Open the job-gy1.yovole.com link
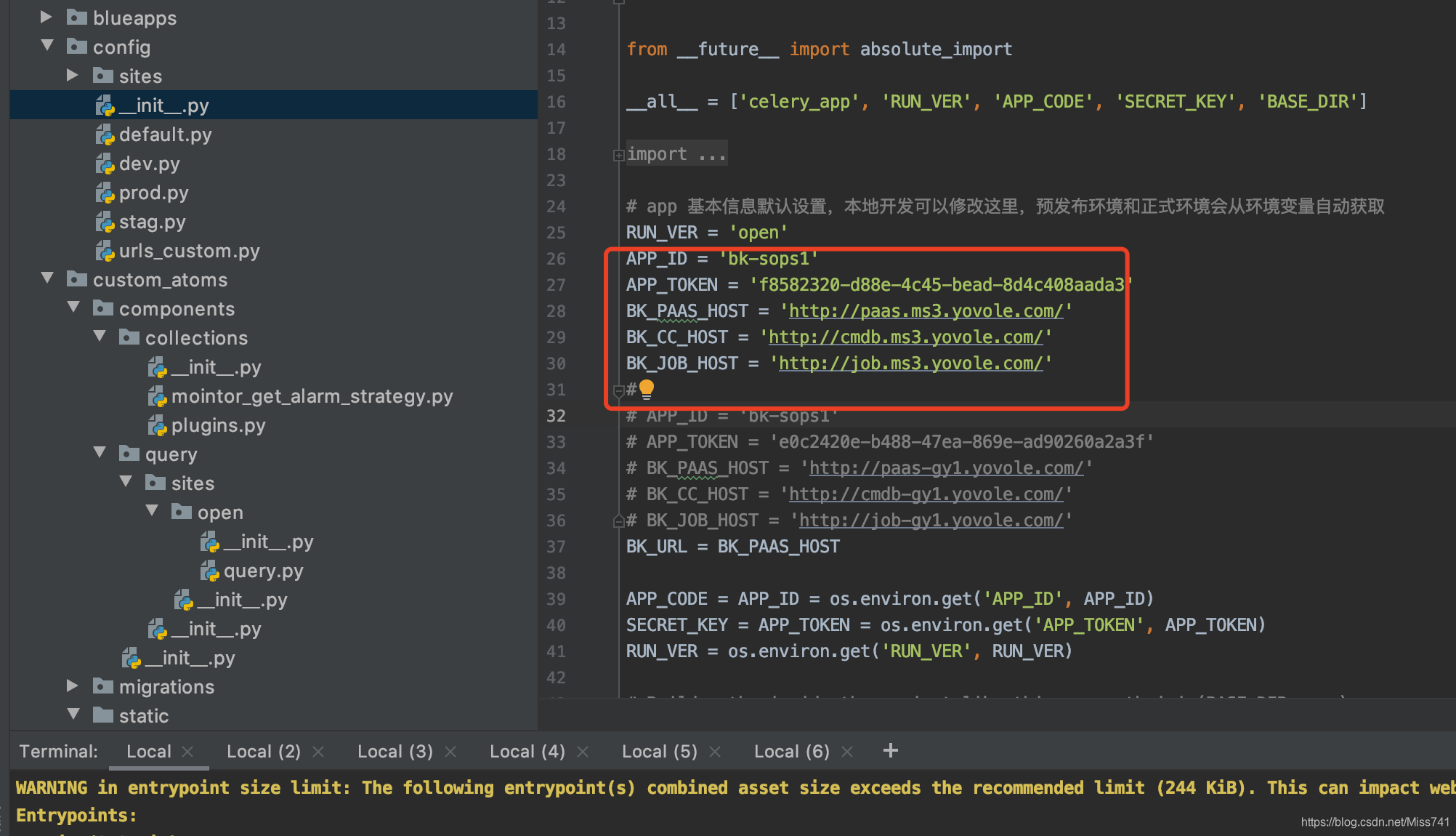The width and height of the screenshot is (1456, 836). tap(931, 521)
